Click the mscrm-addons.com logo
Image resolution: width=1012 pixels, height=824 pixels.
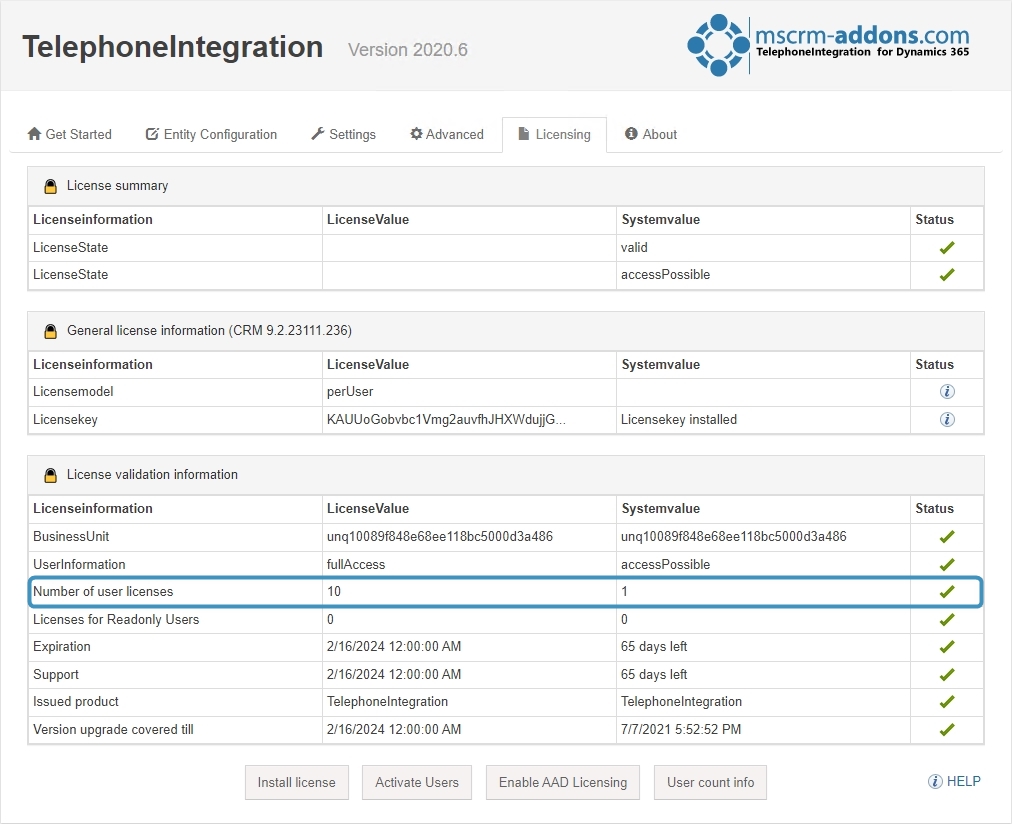pos(829,45)
